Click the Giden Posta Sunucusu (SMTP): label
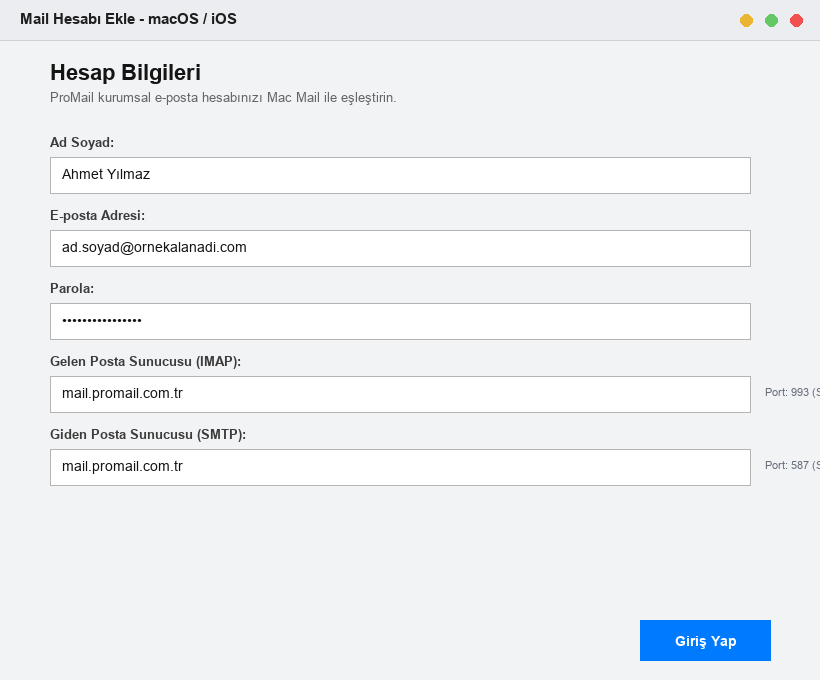The height and width of the screenshot is (680, 820). click(148, 435)
